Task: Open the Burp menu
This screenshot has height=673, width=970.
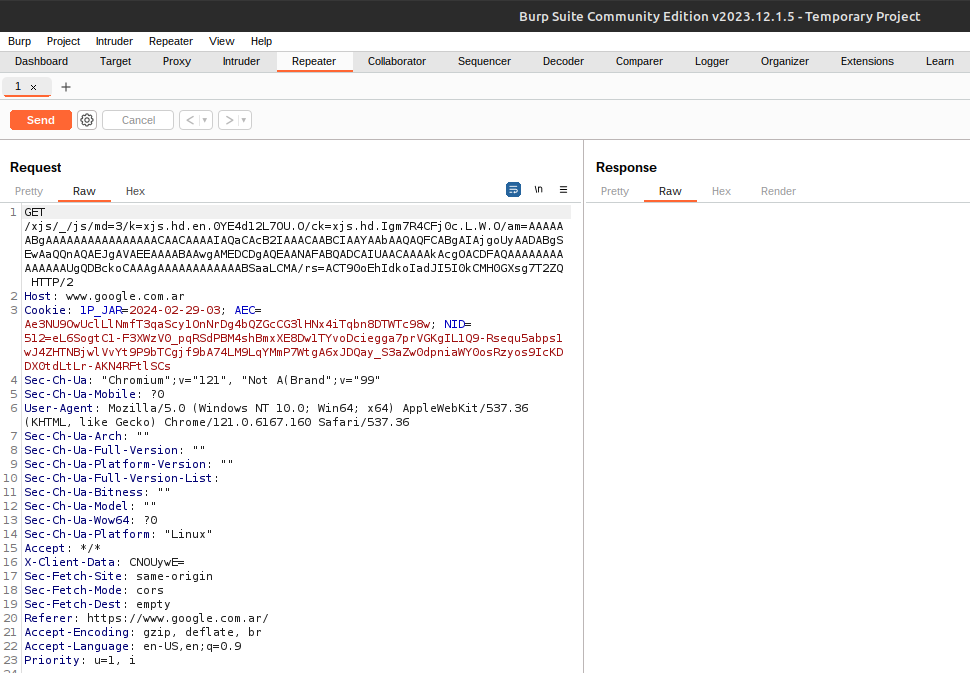Action: pyautogui.click(x=19, y=41)
